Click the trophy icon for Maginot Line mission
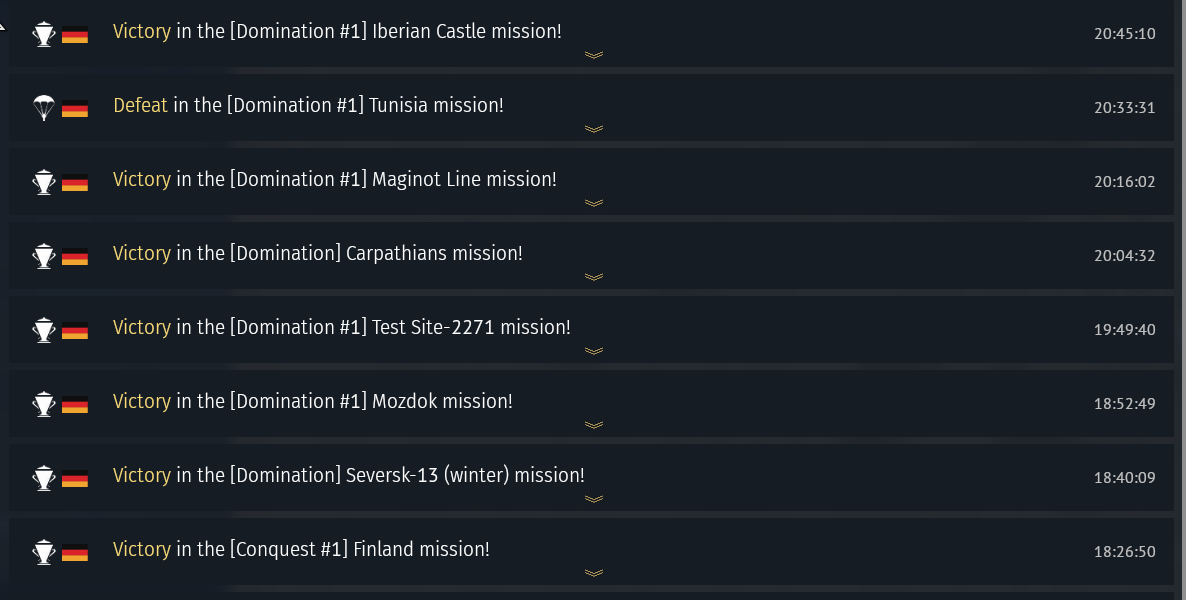Viewport: 1186px width, 600px height. click(x=44, y=182)
